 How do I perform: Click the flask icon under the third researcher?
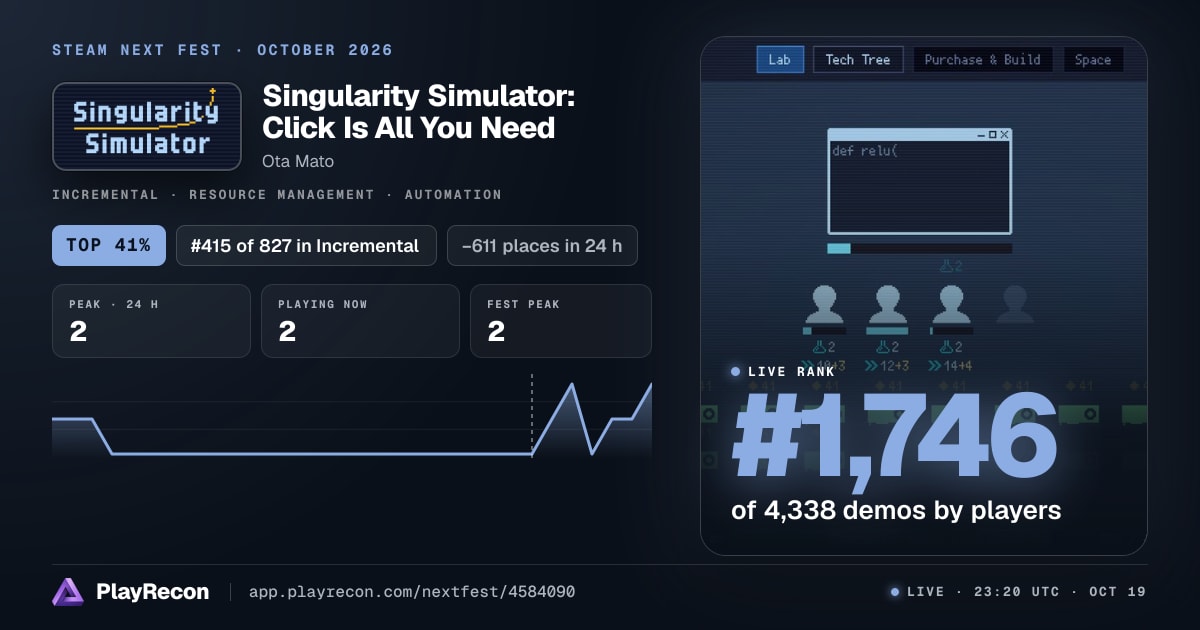point(946,347)
